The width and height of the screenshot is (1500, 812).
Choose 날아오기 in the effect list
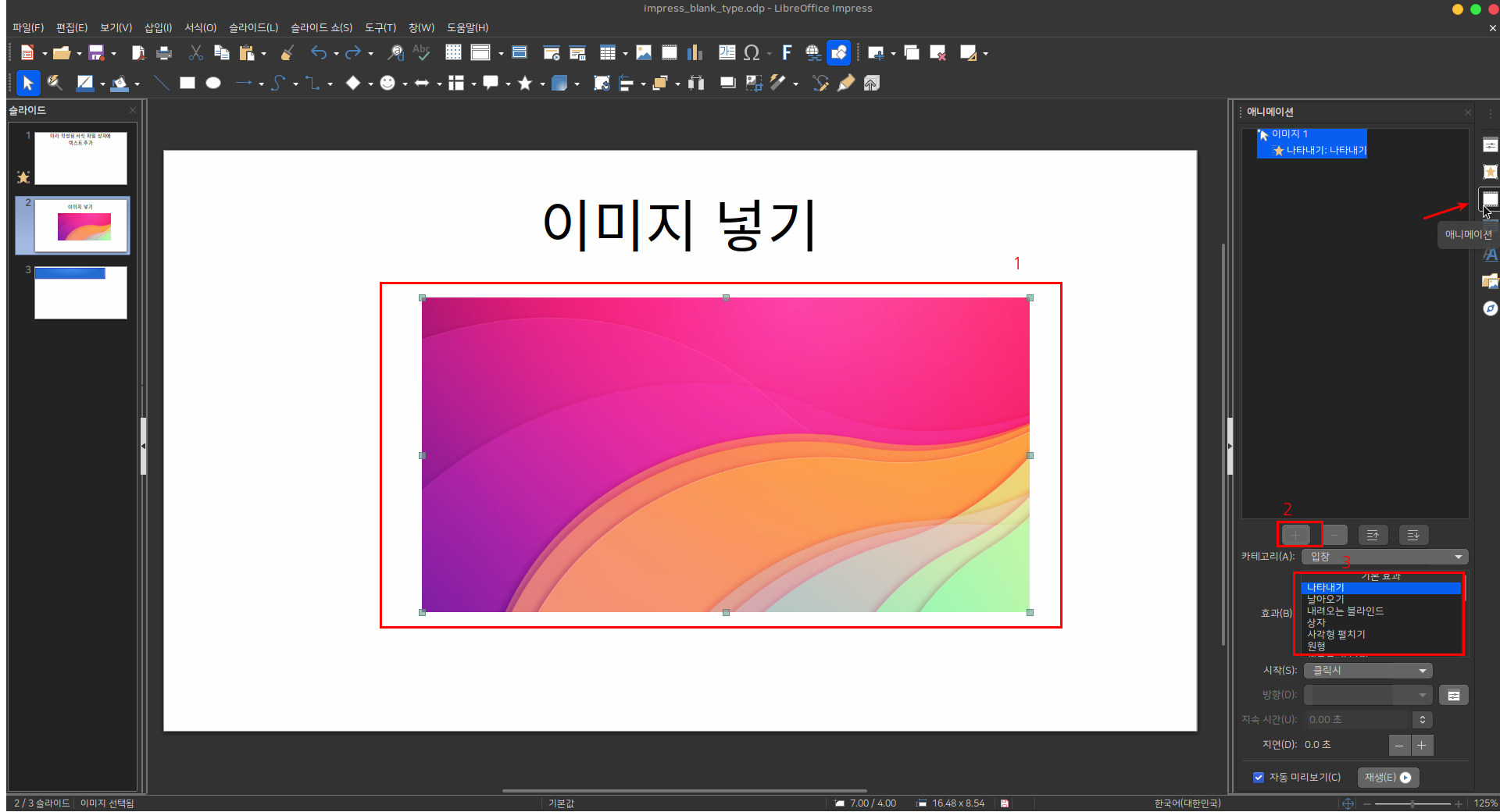[x=1326, y=599]
